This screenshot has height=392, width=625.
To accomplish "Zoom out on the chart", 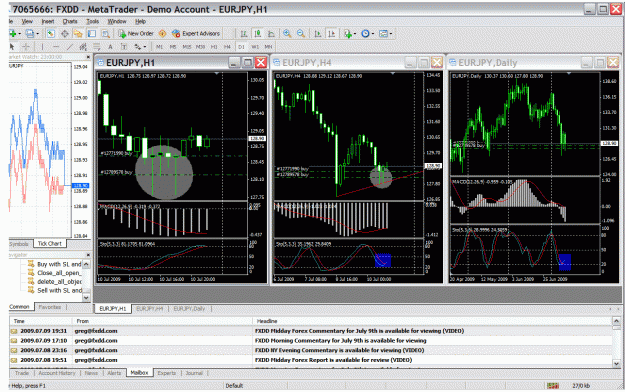I will (301, 34).
